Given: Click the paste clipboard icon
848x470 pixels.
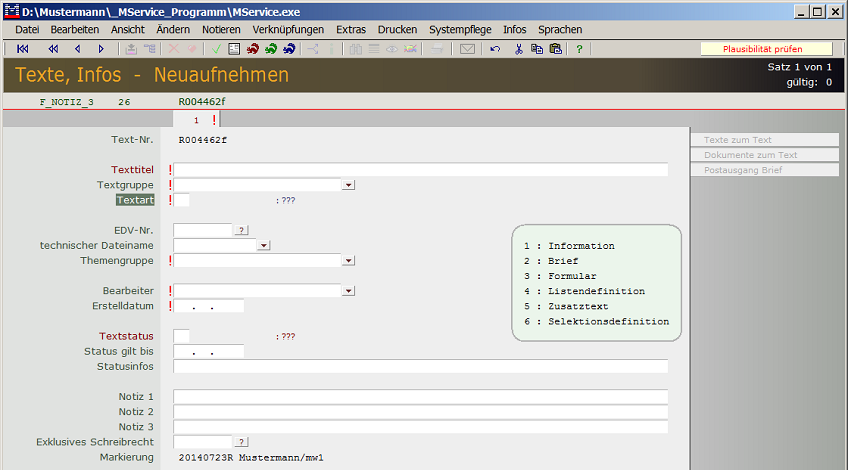Looking at the screenshot, I should pyautogui.click(x=556, y=49).
